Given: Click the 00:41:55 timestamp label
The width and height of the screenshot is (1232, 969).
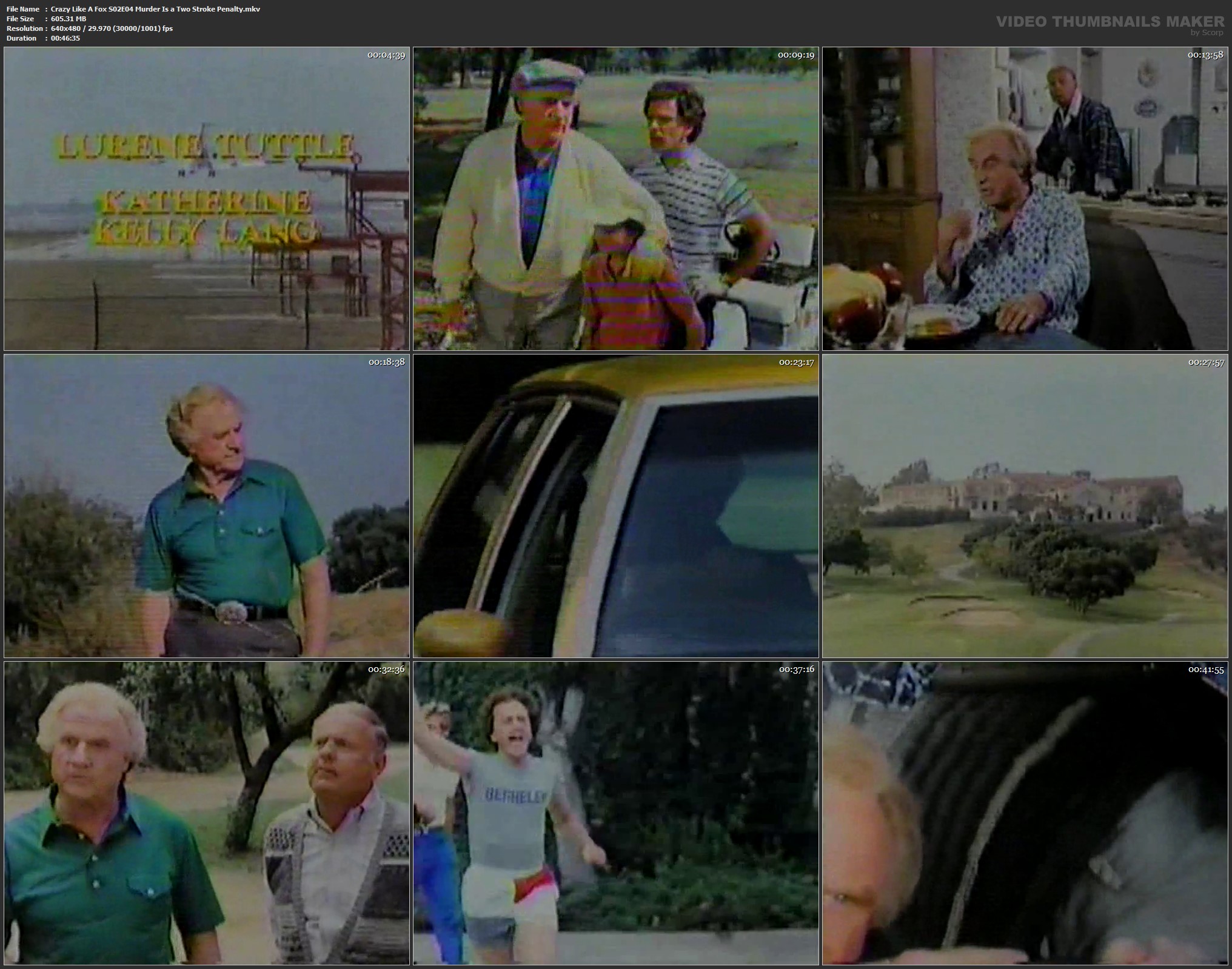Looking at the screenshot, I should [1205, 670].
